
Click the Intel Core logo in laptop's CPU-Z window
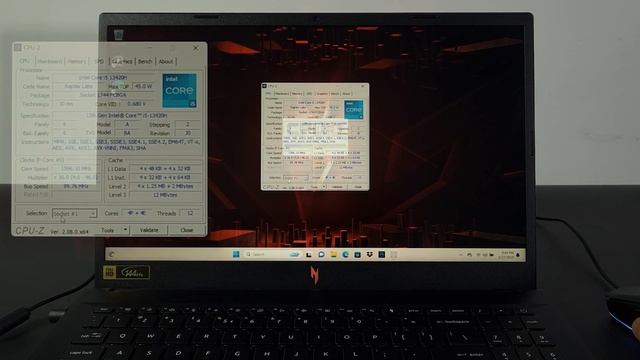[353, 110]
